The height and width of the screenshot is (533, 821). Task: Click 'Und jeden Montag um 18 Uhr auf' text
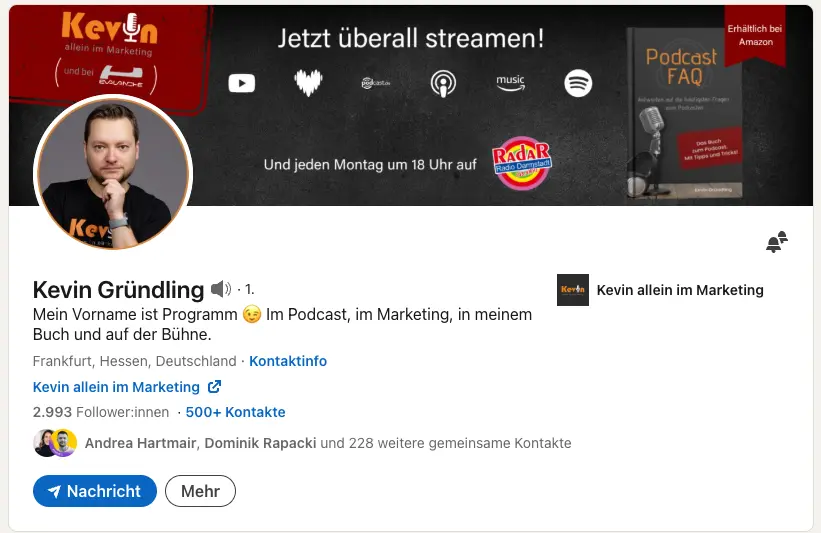(370, 164)
